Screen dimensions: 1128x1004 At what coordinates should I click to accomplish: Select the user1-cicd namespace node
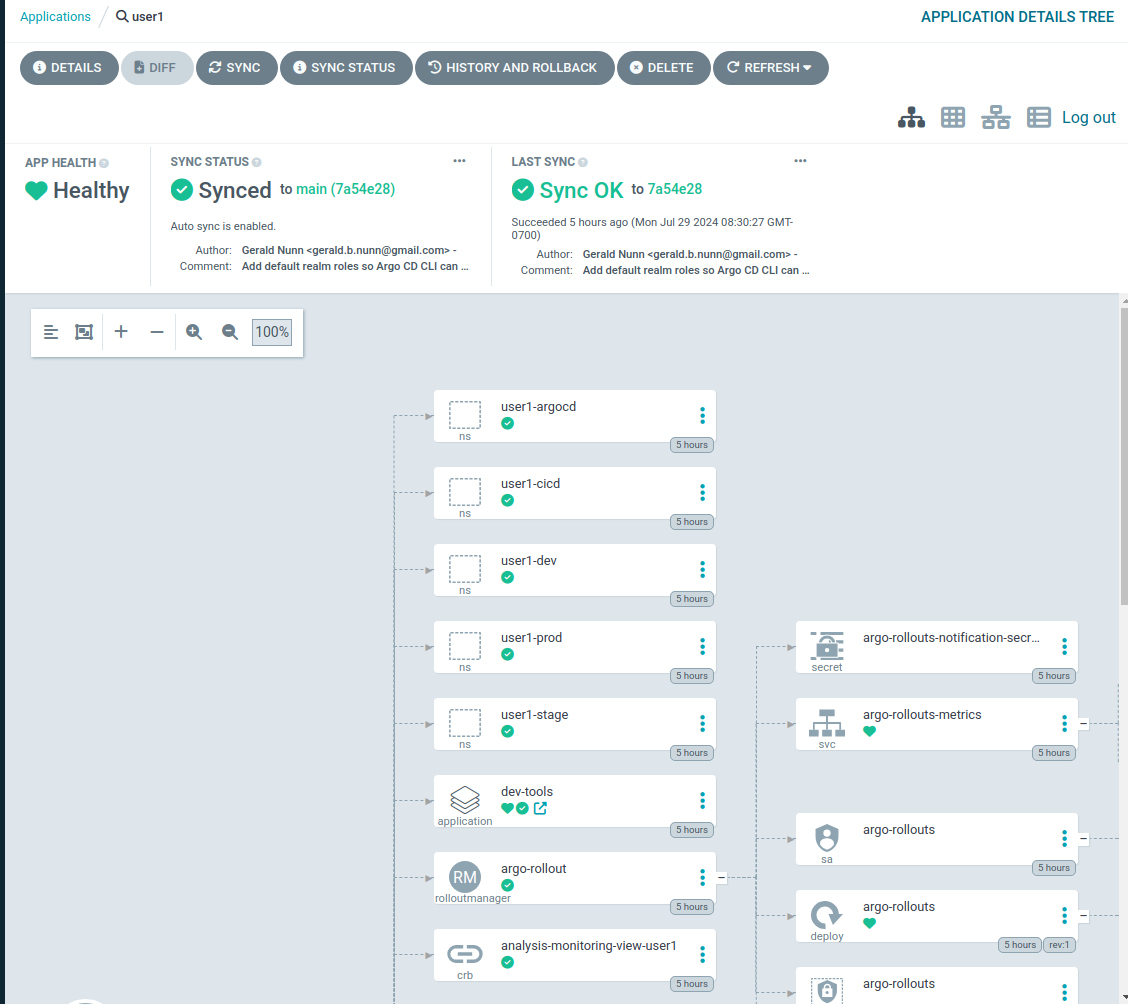(574, 493)
